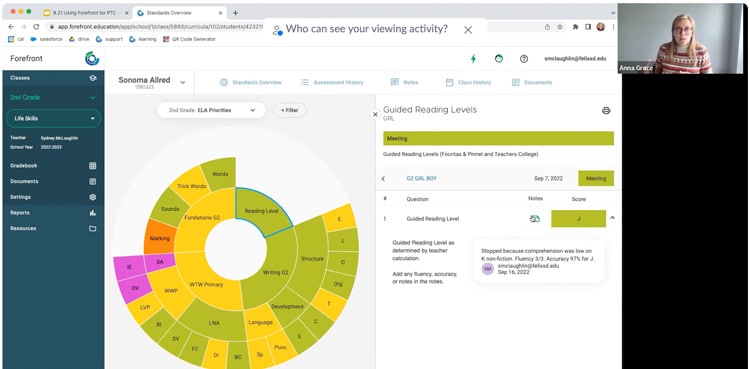Open the Life Skills class dropdown
This screenshot has width=750, height=369.
tap(54, 118)
